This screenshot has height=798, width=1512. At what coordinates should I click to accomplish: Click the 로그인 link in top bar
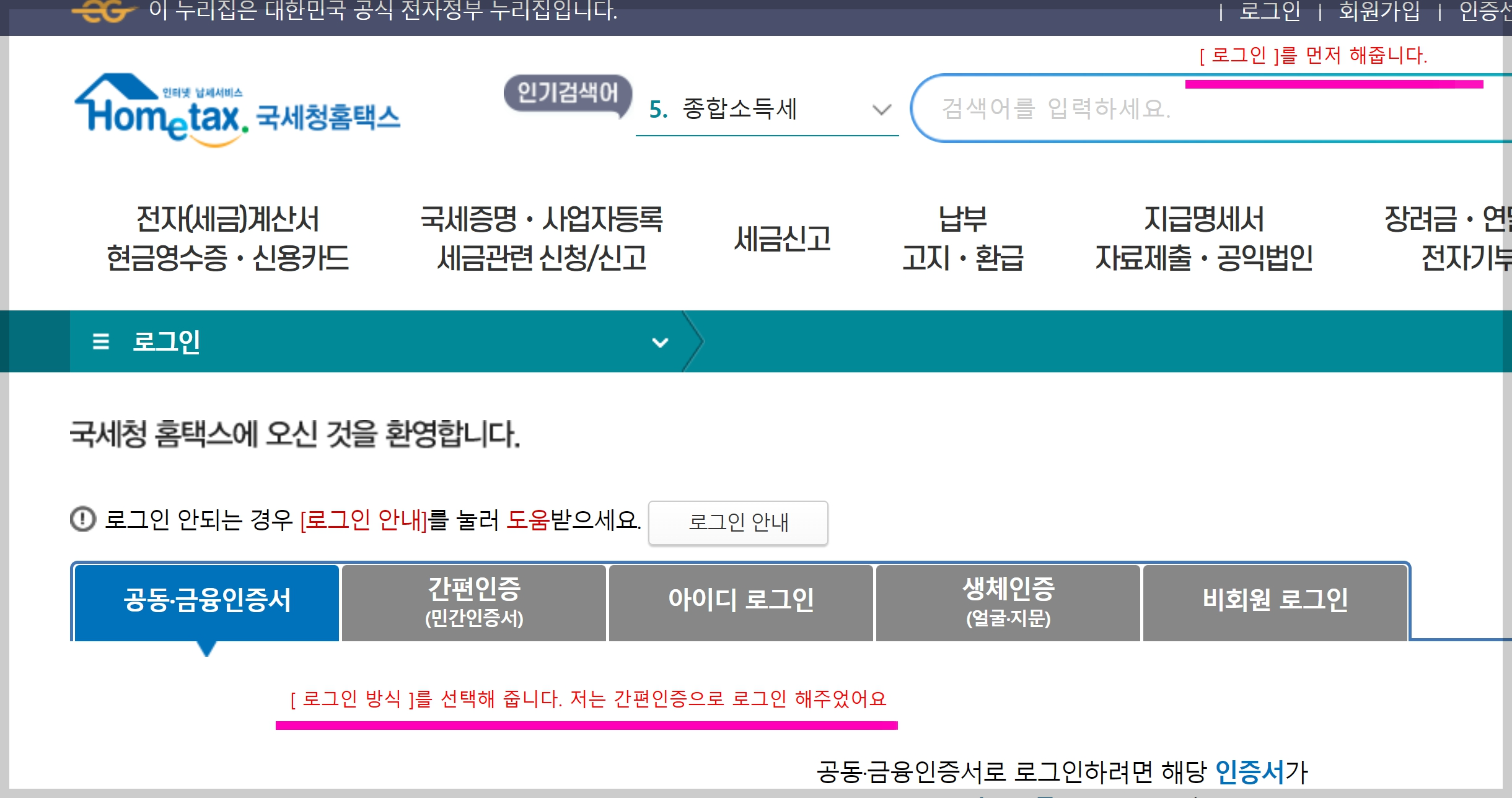1270,11
